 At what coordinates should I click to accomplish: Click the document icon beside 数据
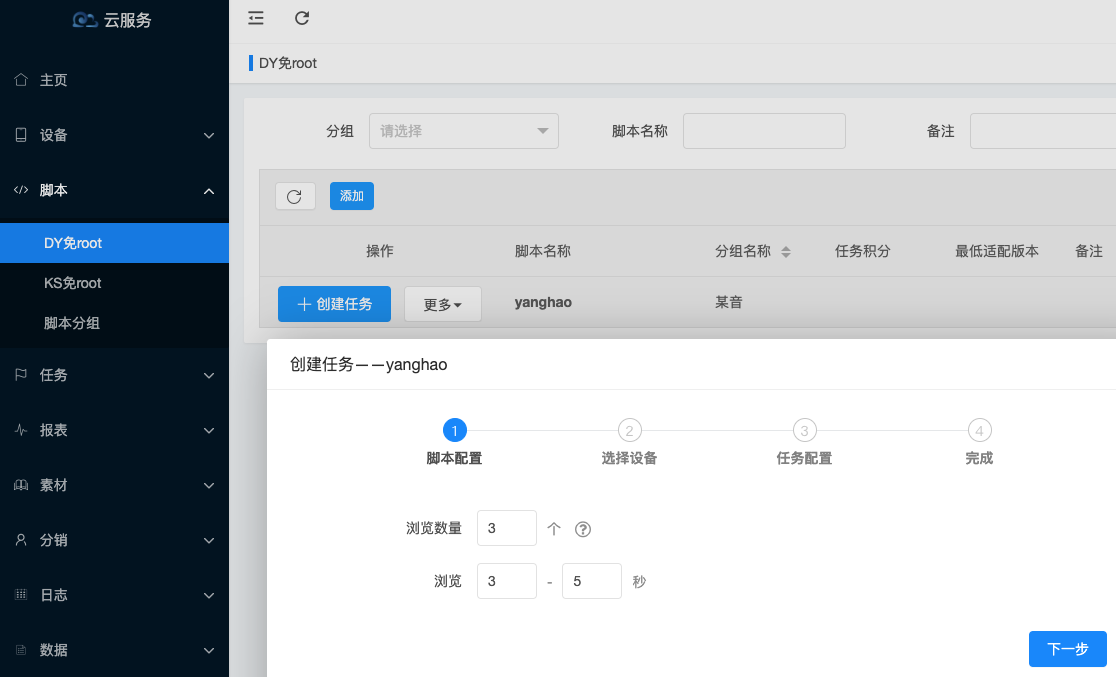[21, 650]
